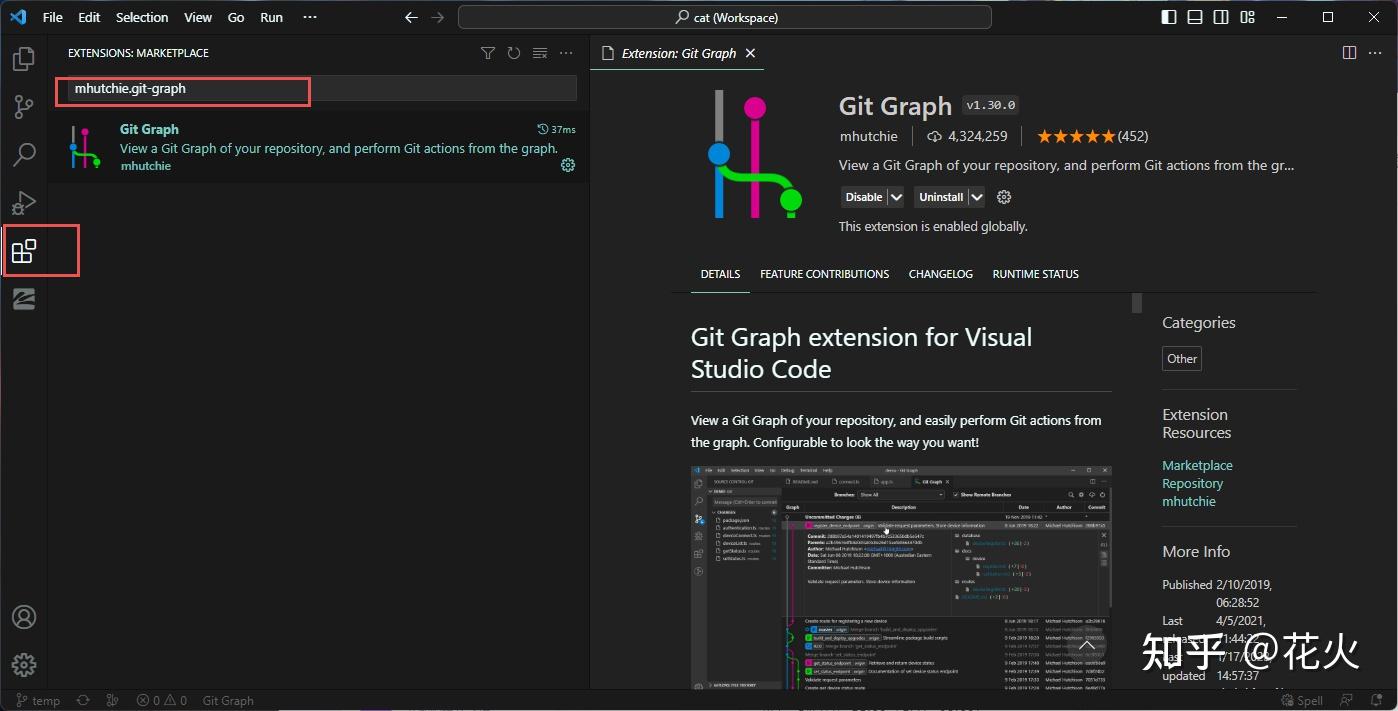1398x711 pixels.
Task: Click the Git Graph item in the status bar
Action: coord(227,700)
